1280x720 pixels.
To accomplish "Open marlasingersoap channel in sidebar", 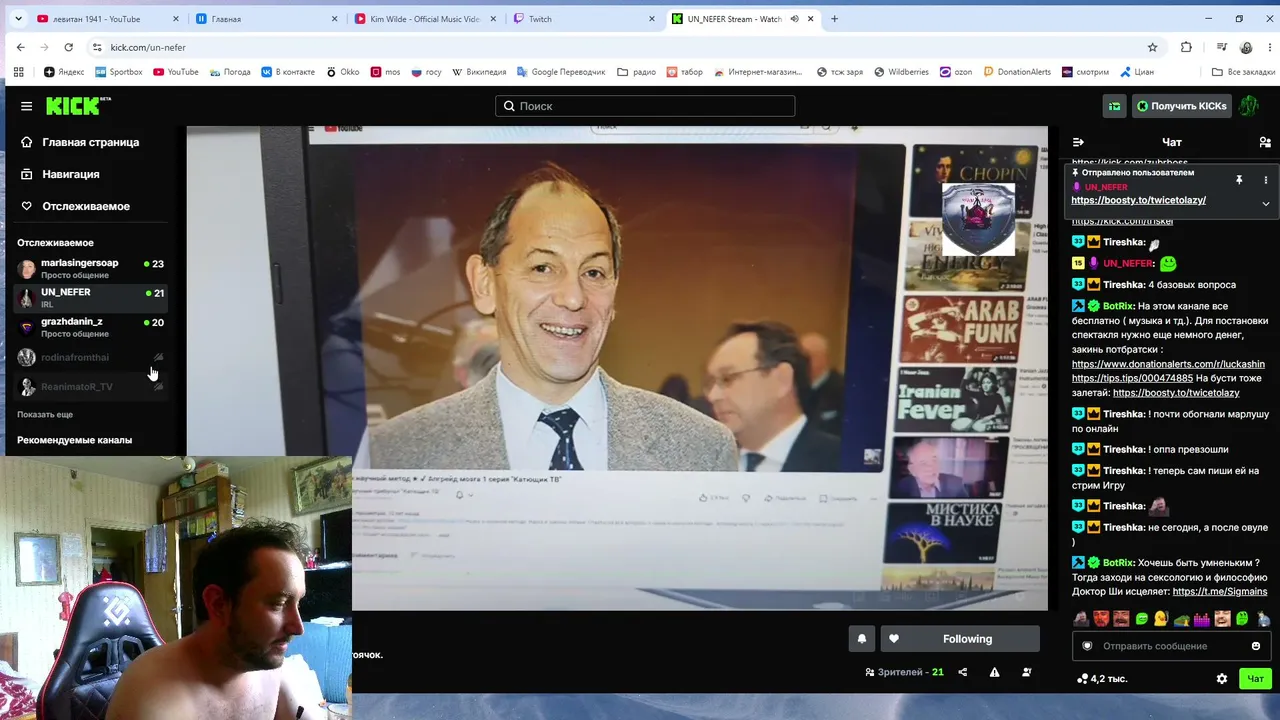I will point(90,268).
